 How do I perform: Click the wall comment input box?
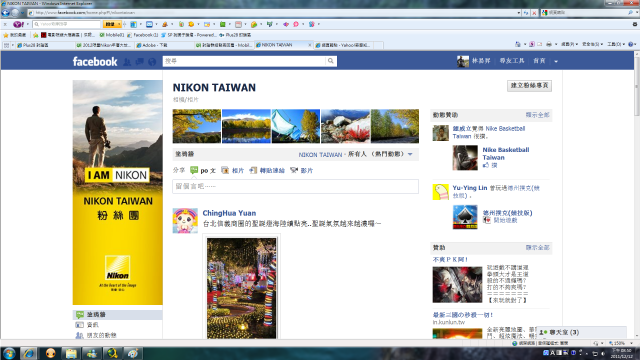click(296, 187)
